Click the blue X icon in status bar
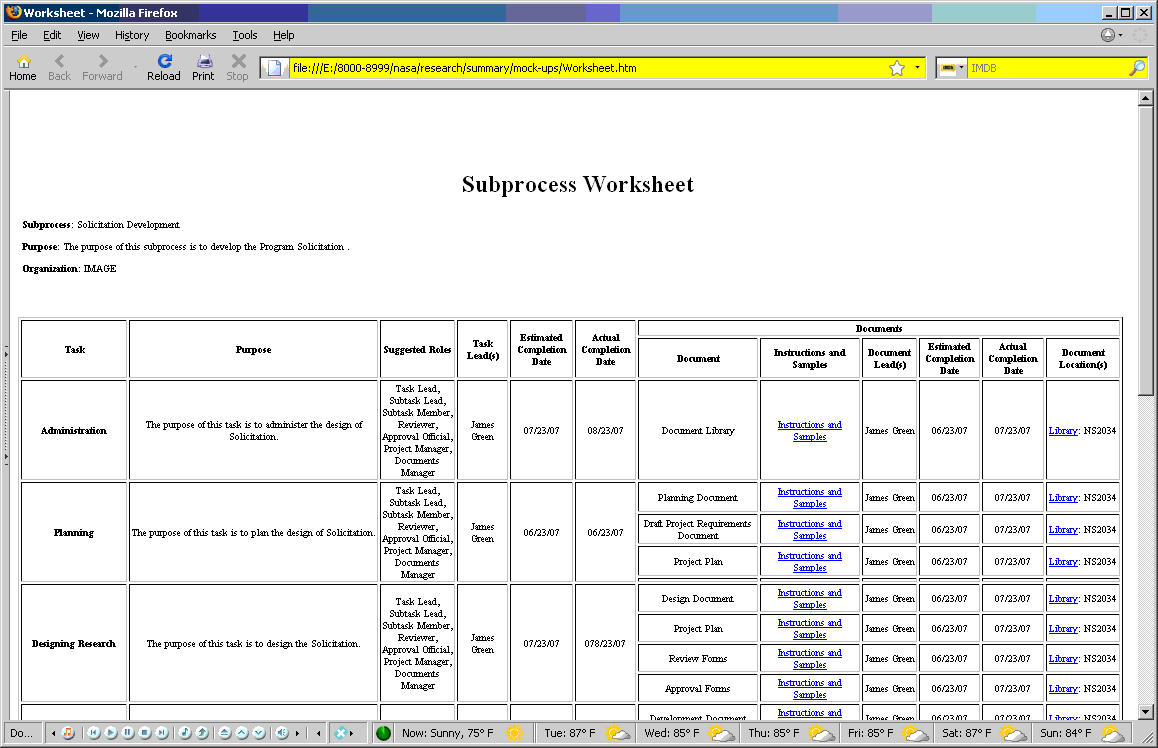 click(340, 732)
